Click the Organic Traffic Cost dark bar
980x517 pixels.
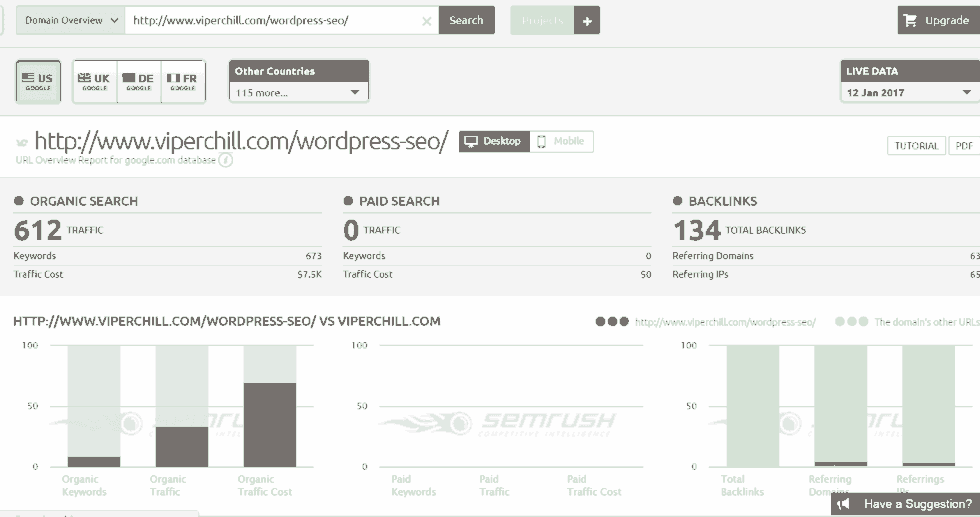(x=269, y=425)
